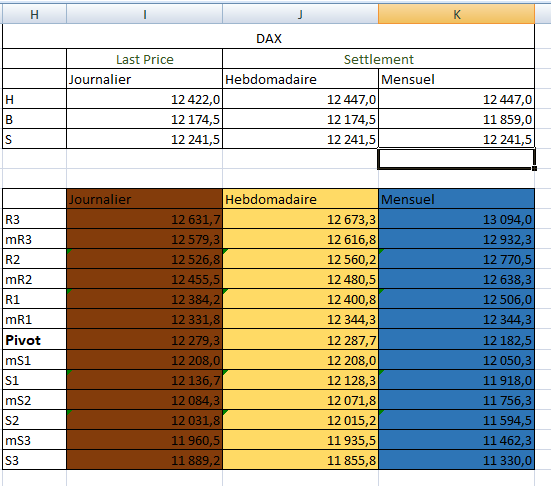Select the mR2 row label
The image size is (551, 486).
[34, 279]
